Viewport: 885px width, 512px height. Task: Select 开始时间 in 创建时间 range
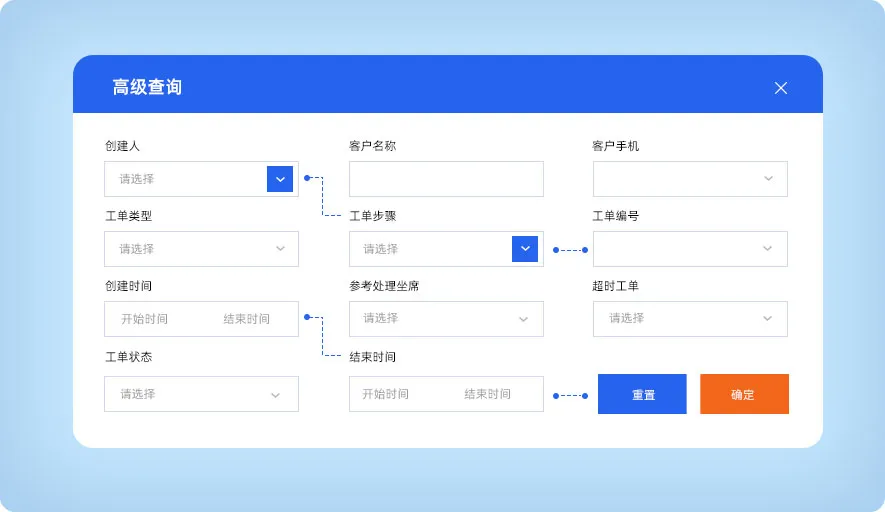point(144,319)
